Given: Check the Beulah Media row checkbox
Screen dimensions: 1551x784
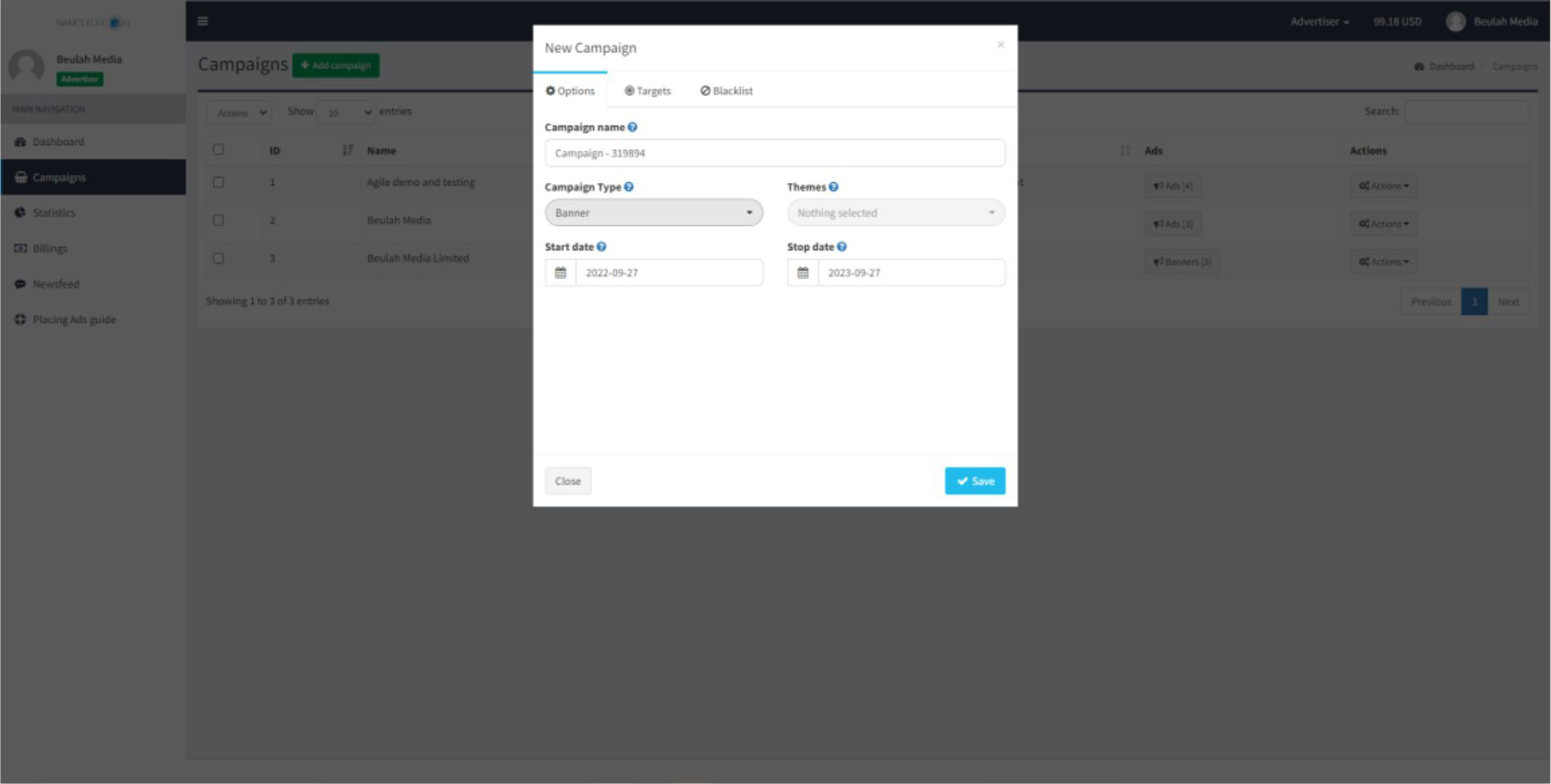Looking at the screenshot, I should click(218, 220).
